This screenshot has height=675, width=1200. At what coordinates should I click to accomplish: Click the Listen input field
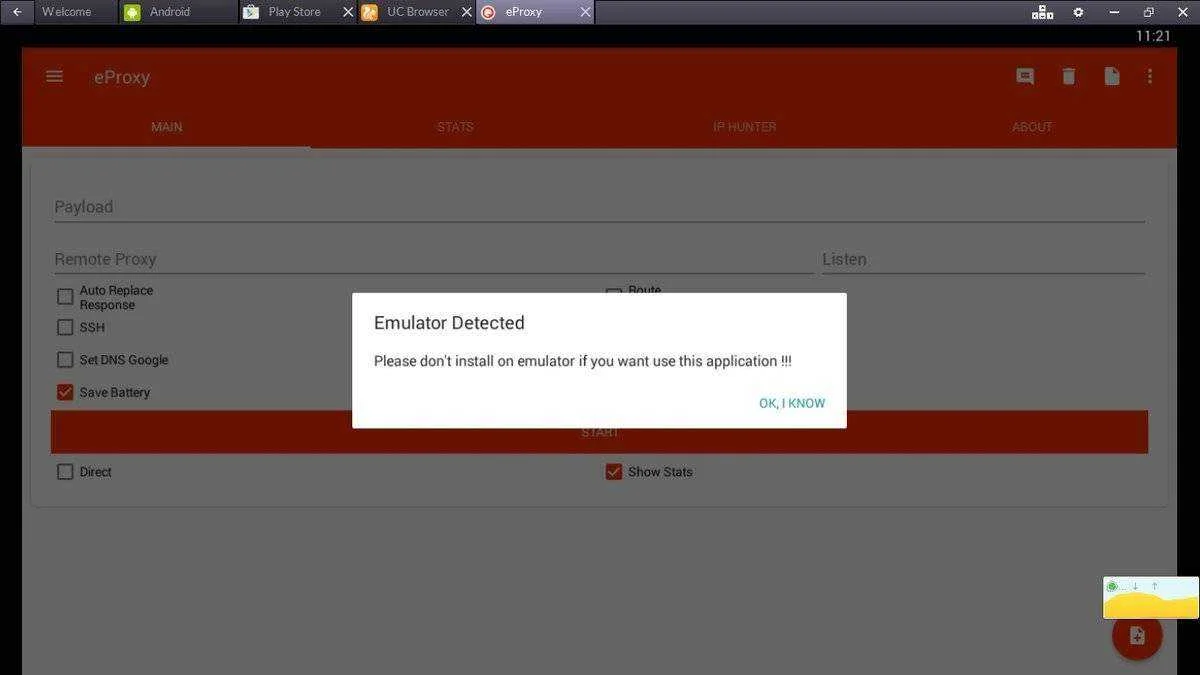(983, 259)
